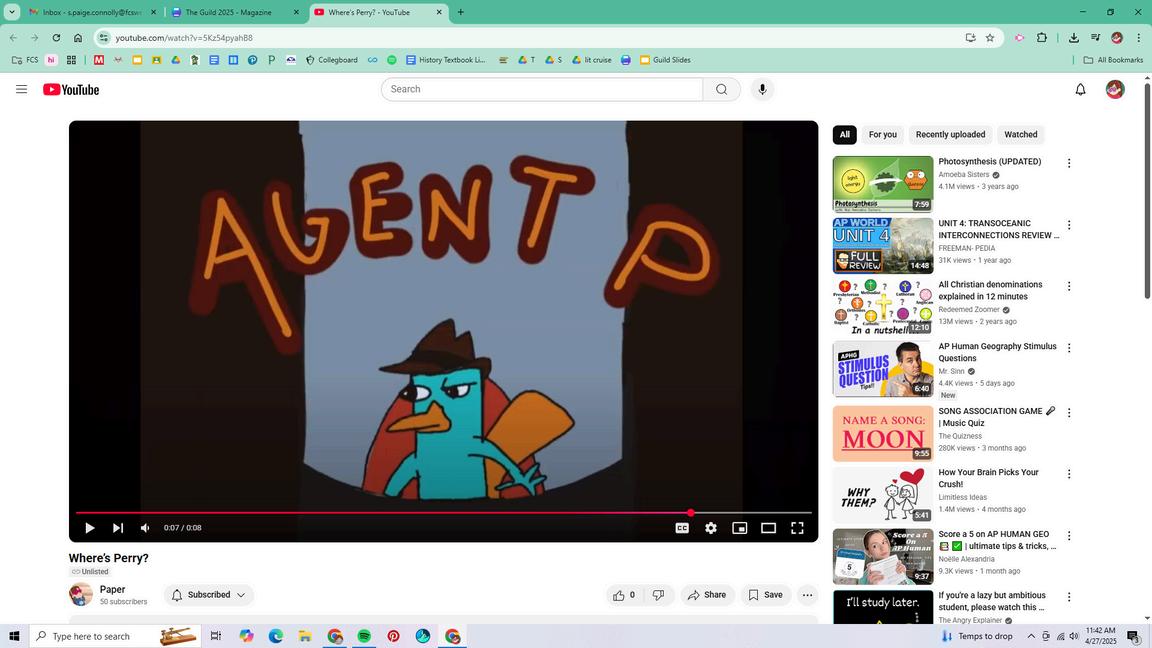Bookmark this page with the star
Screen dimensions: 1152x648
[x=990, y=37]
